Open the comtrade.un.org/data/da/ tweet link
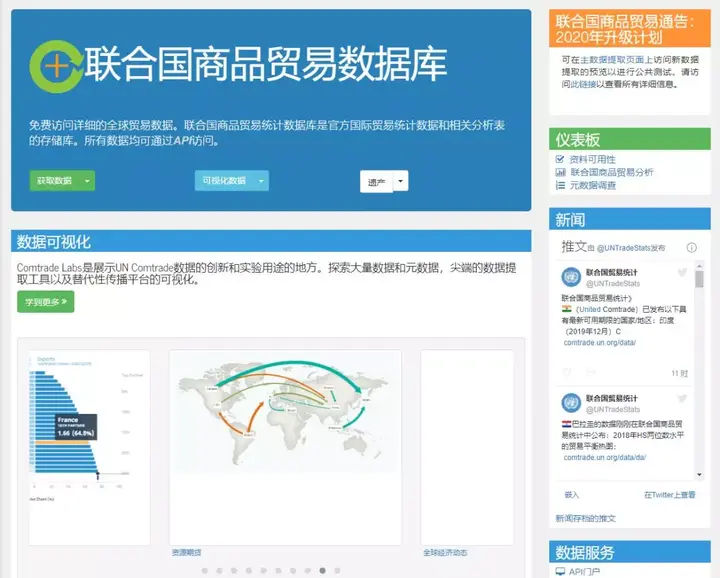Viewport: 720px width, 578px height. 605,457
